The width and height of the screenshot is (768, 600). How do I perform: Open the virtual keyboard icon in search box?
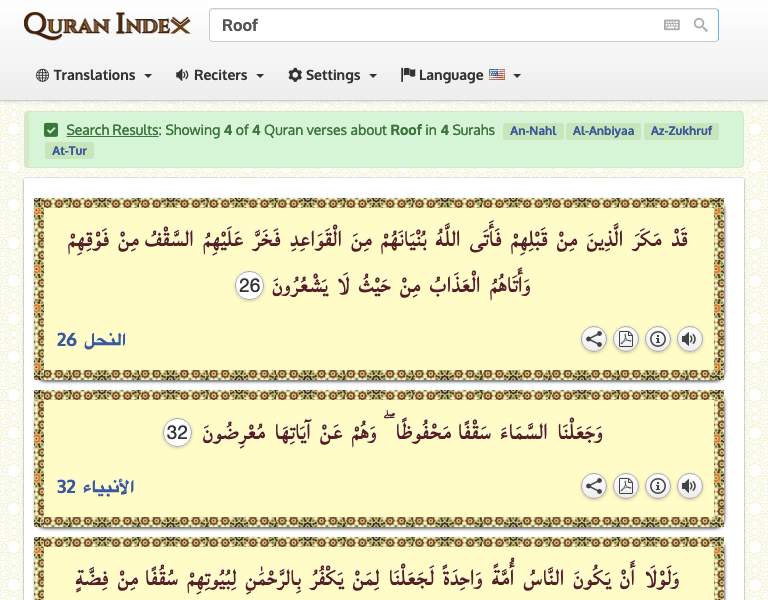(x=671, y=25)
